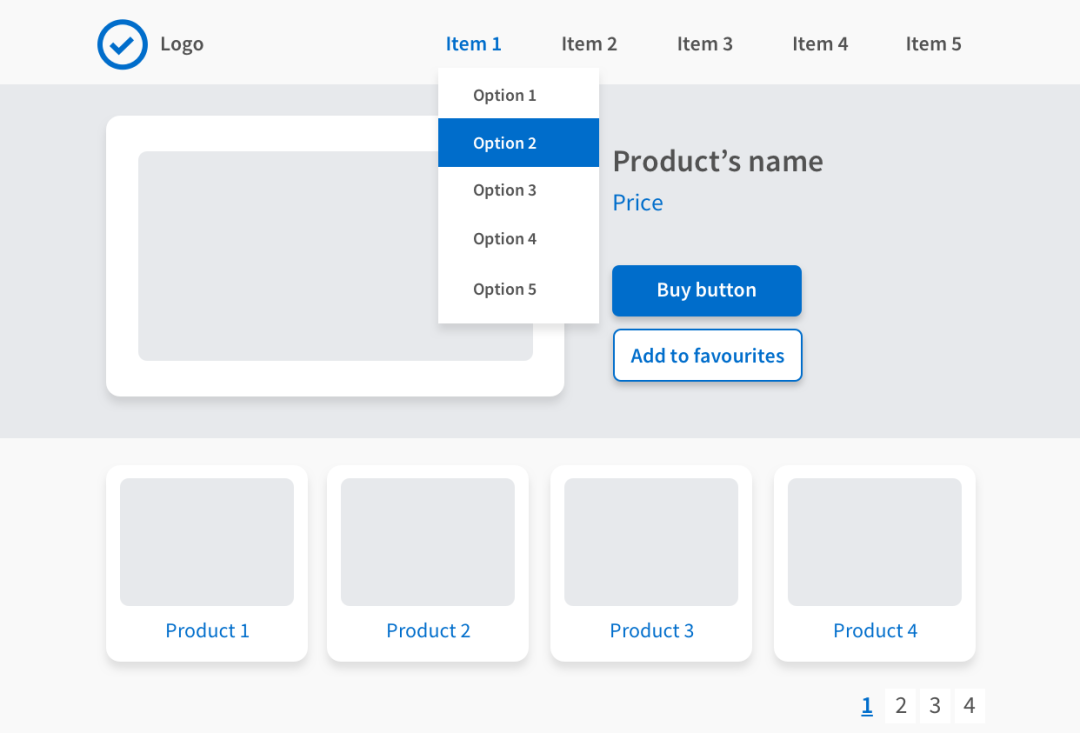Click the Price link

coord(638,203)
